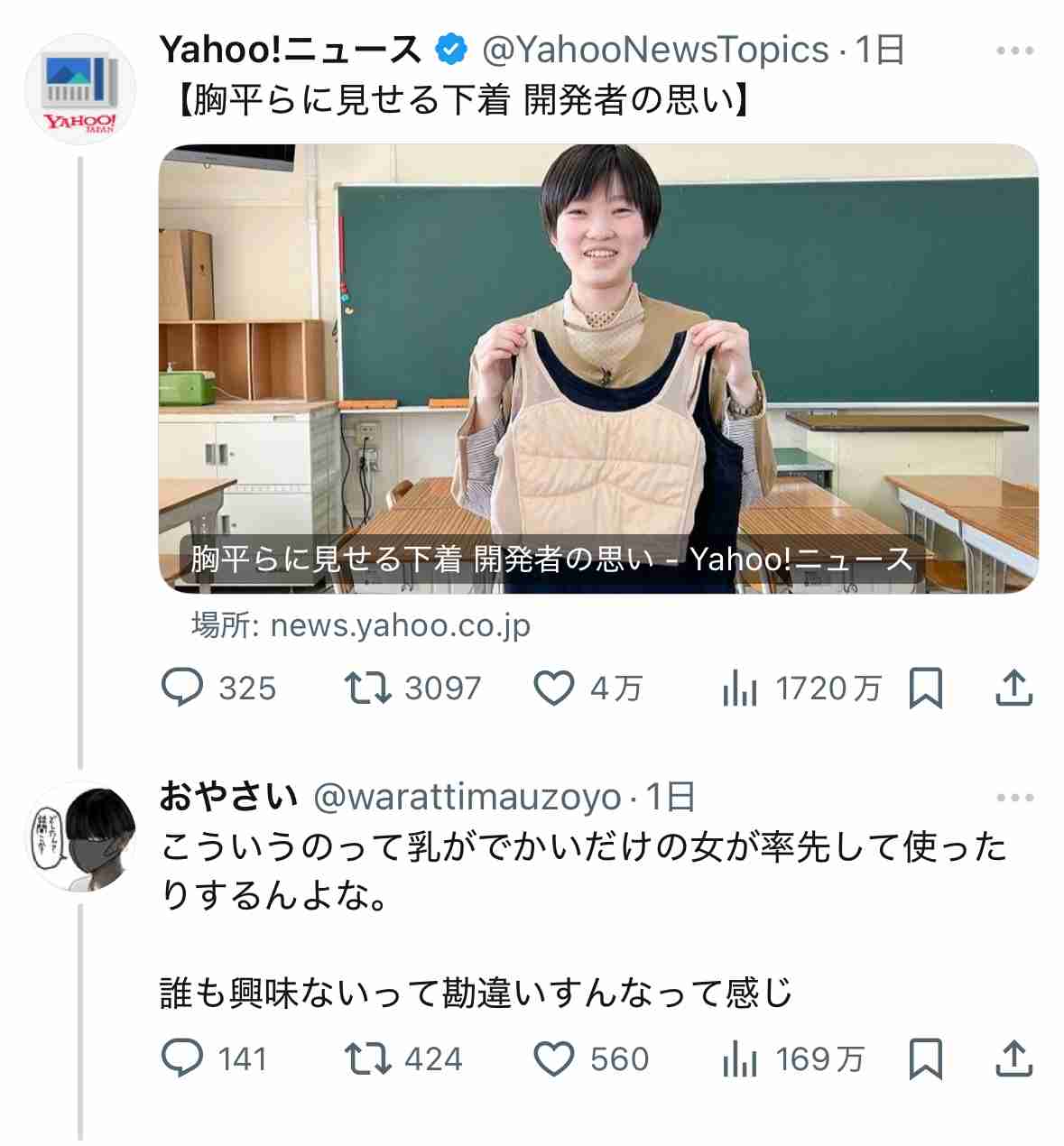This screenshot has width=1064, height=1146.
Task: Bookmark おやさい's reply
Action: (925, 1058)
